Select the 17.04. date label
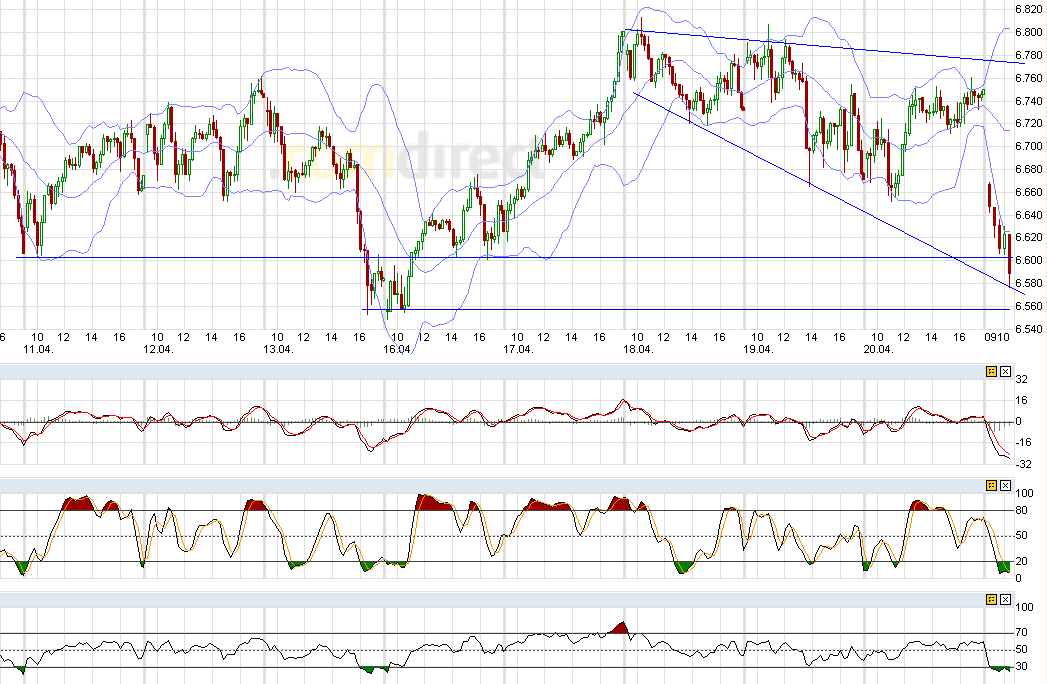1047x684 pixels. pyautogui.click(x=518, y=349)
